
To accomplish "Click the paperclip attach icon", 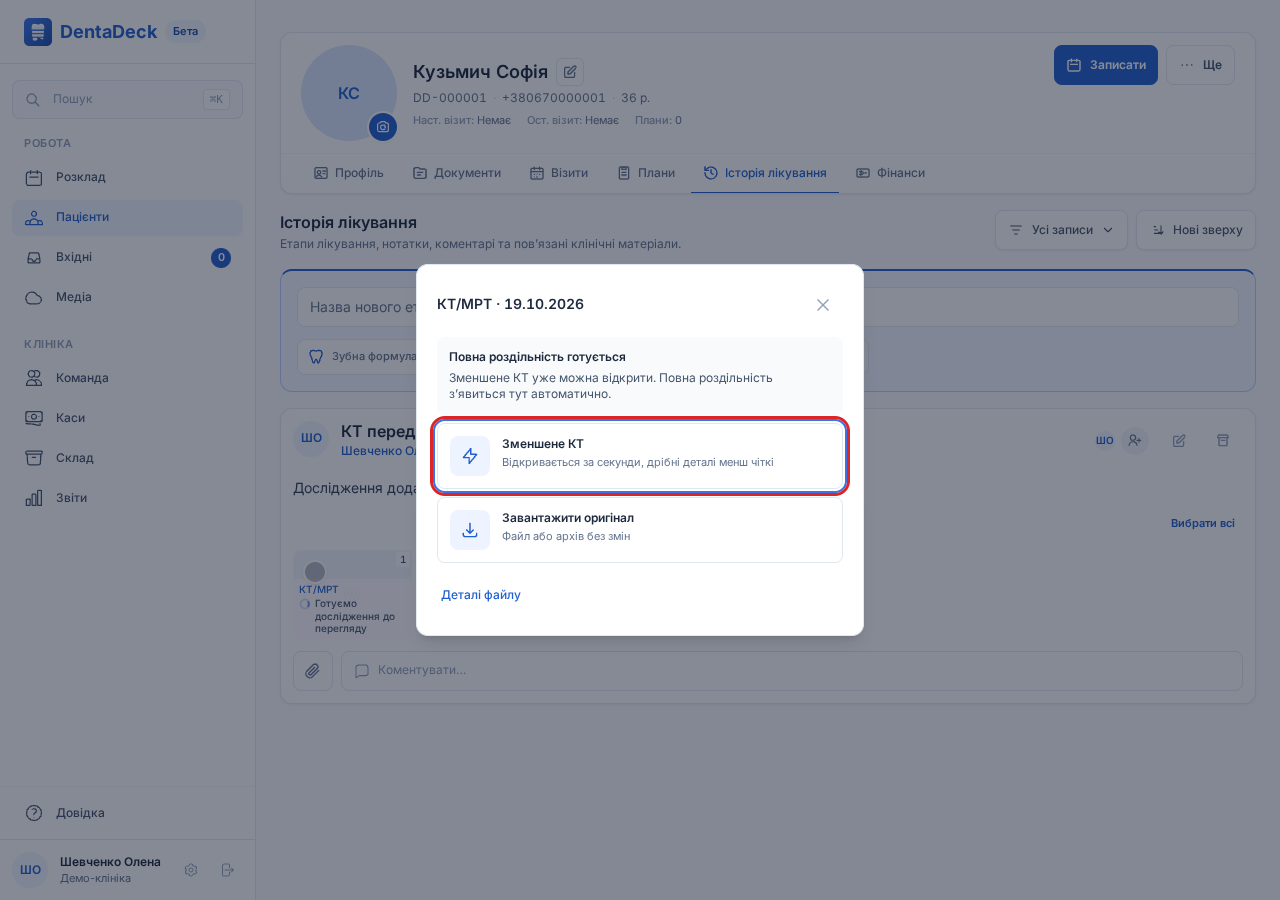I will point(313,671).
